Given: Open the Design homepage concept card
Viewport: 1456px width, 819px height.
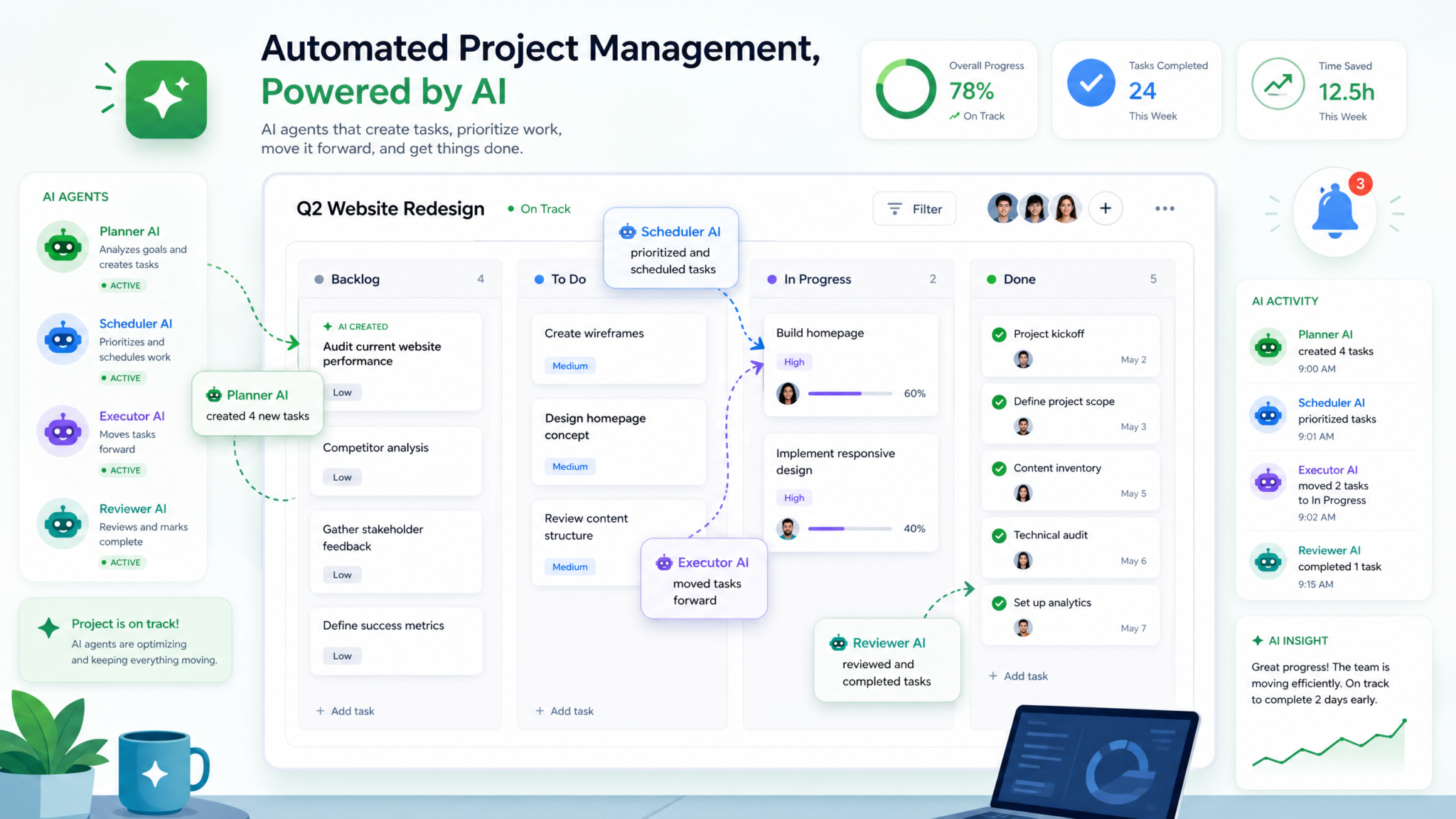Looking at the screenshot, I should coord(619,441).
